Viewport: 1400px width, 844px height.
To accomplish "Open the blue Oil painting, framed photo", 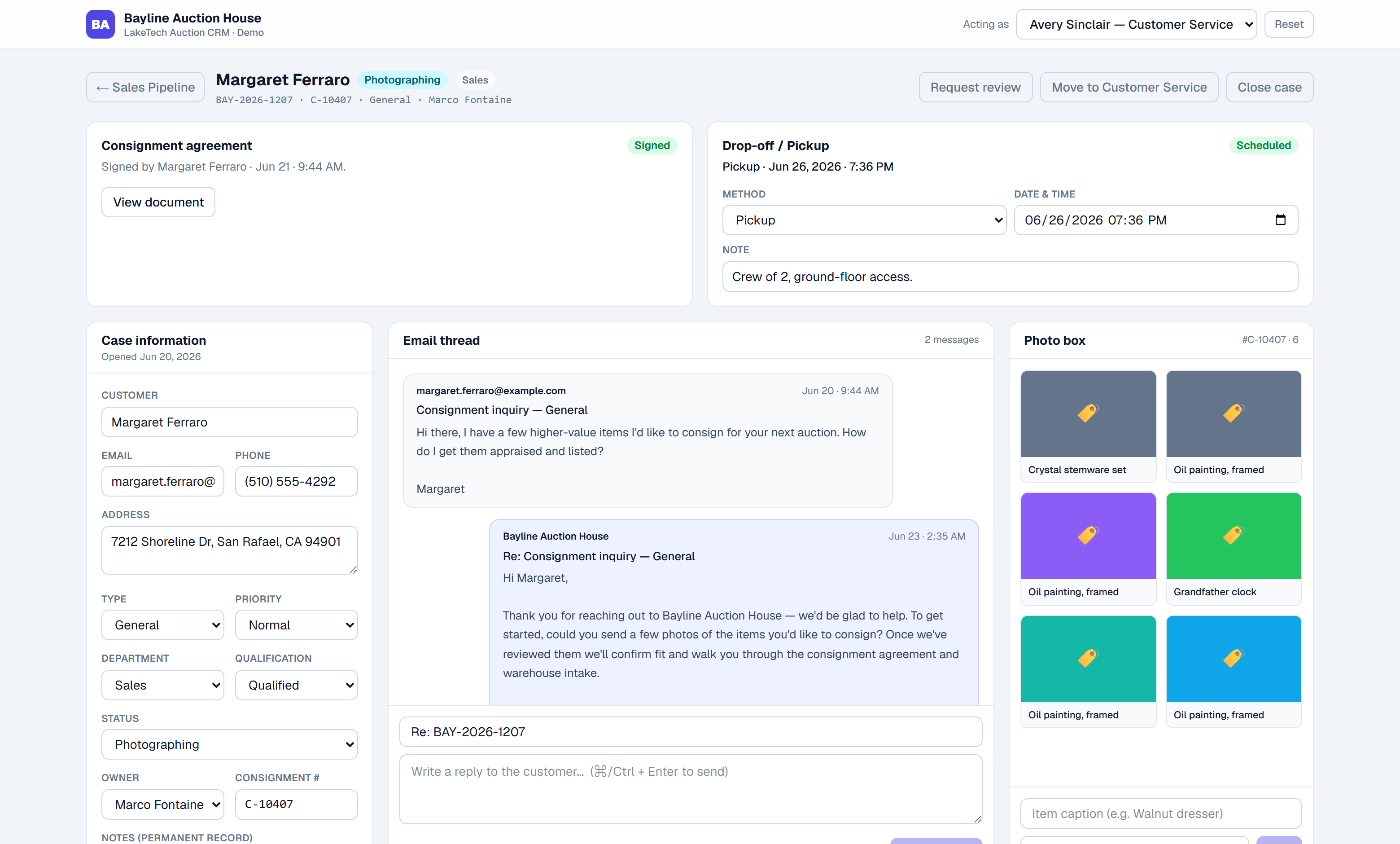I will click(1234, 671).
